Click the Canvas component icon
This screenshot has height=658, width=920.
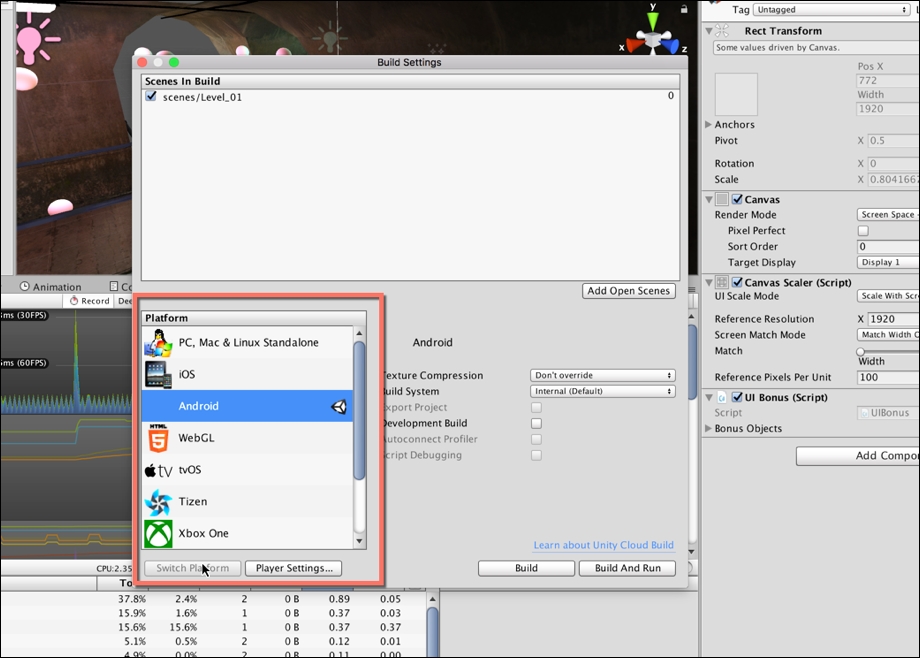[722, 200]
